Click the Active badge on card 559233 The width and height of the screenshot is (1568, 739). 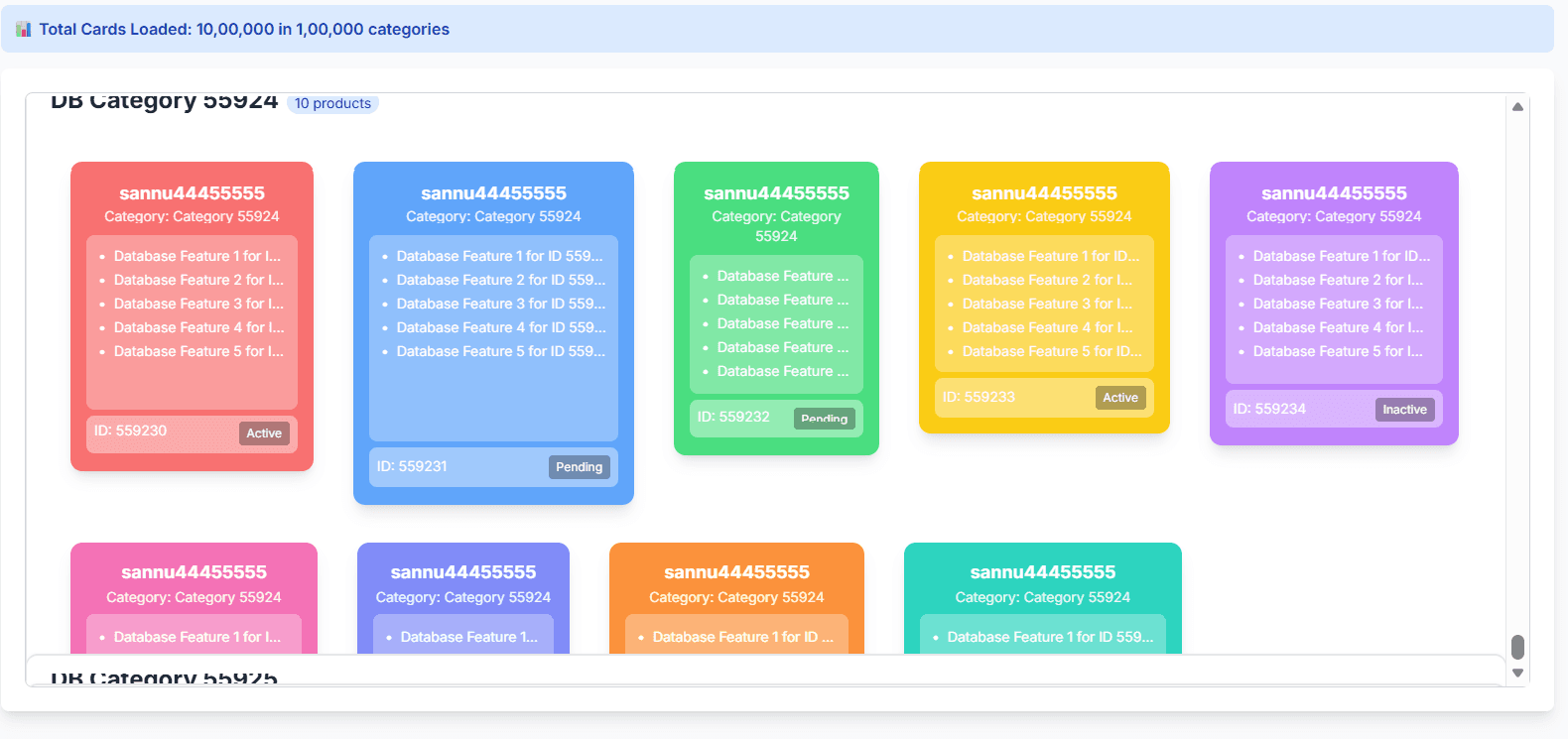(x=1120, y=398)
